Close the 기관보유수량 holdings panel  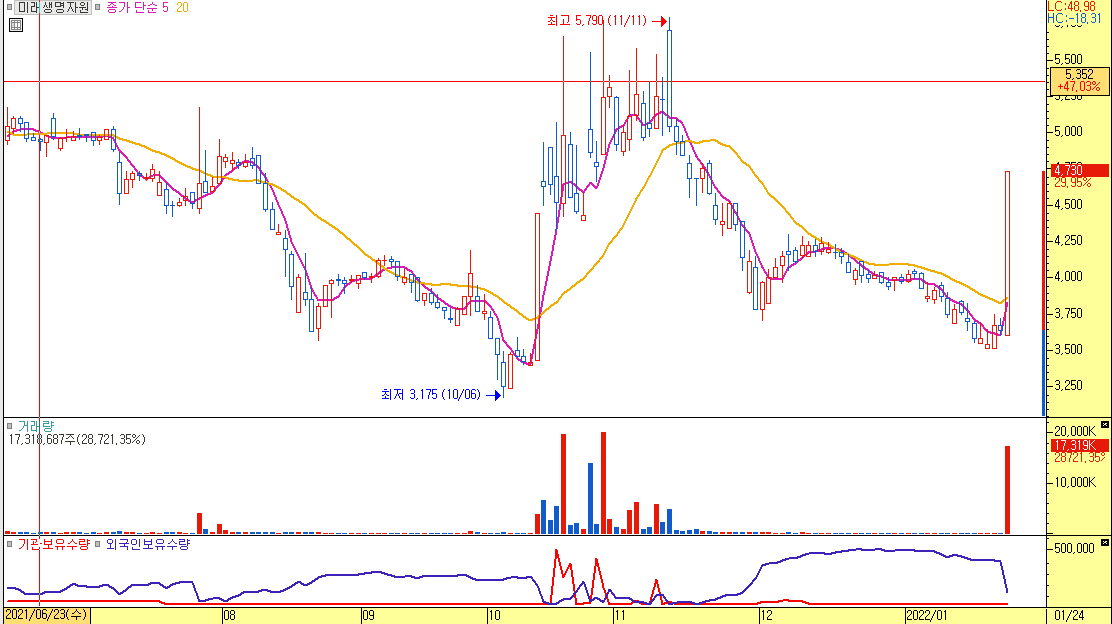click(1104, 542)
